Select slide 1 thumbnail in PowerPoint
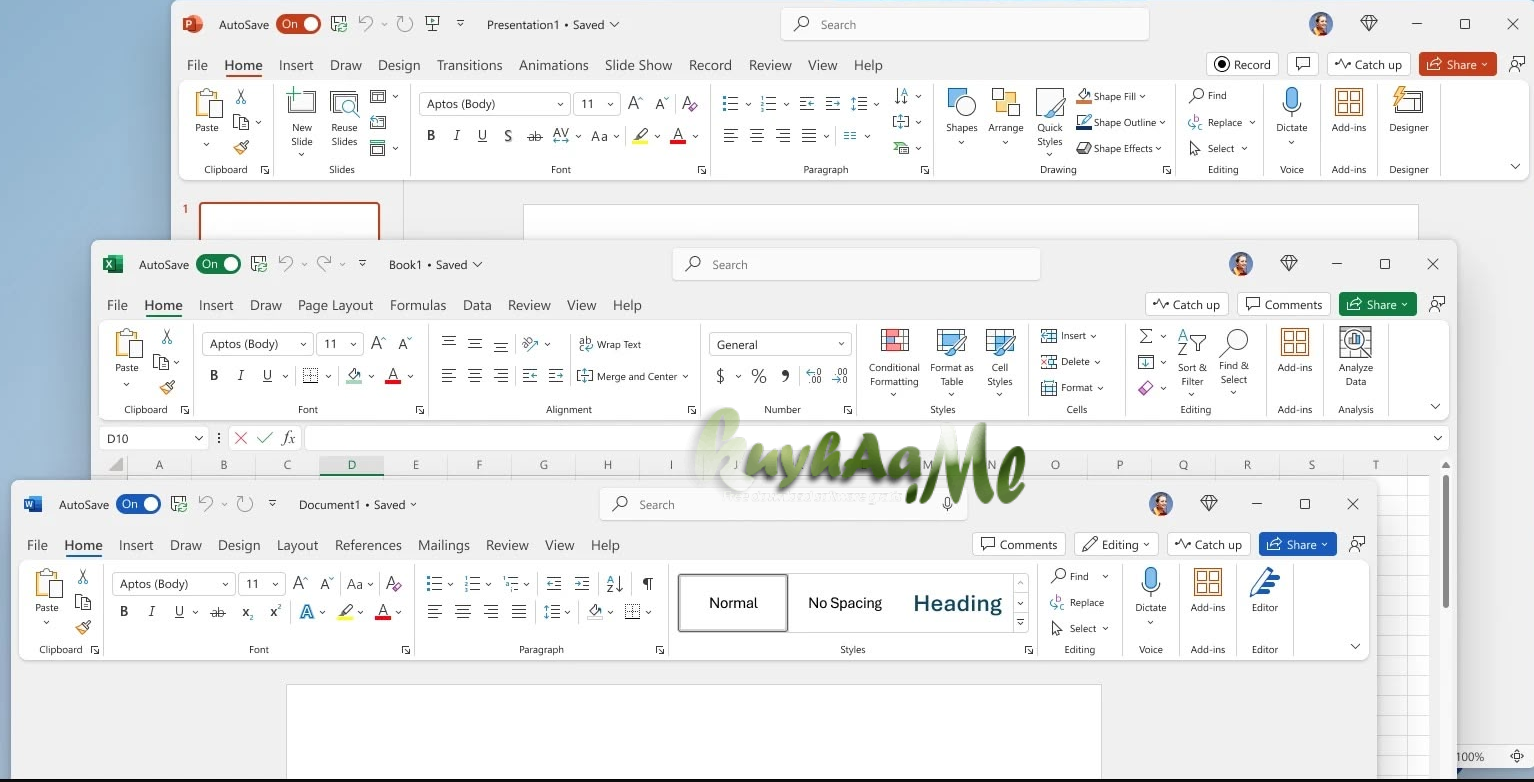 click(x=289, y=221)
